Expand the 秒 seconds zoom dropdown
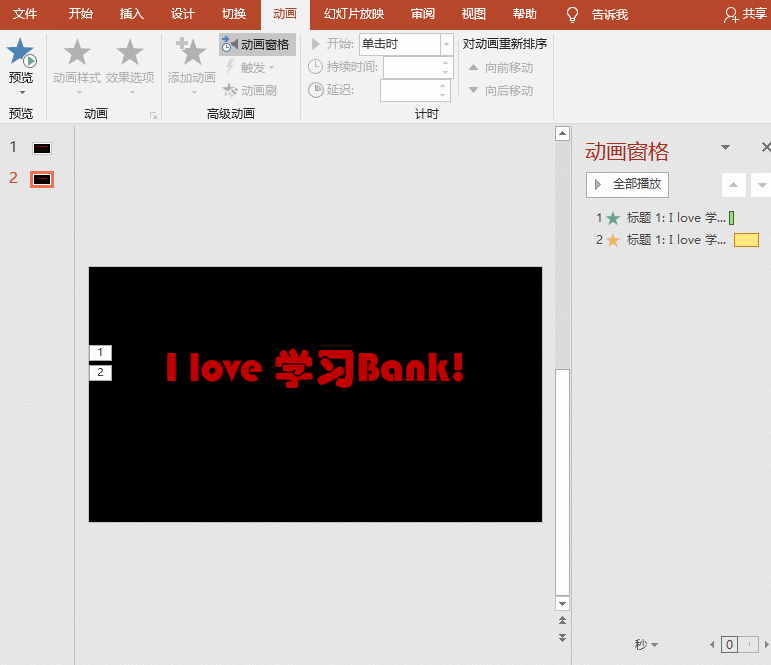 pos(646,645)
